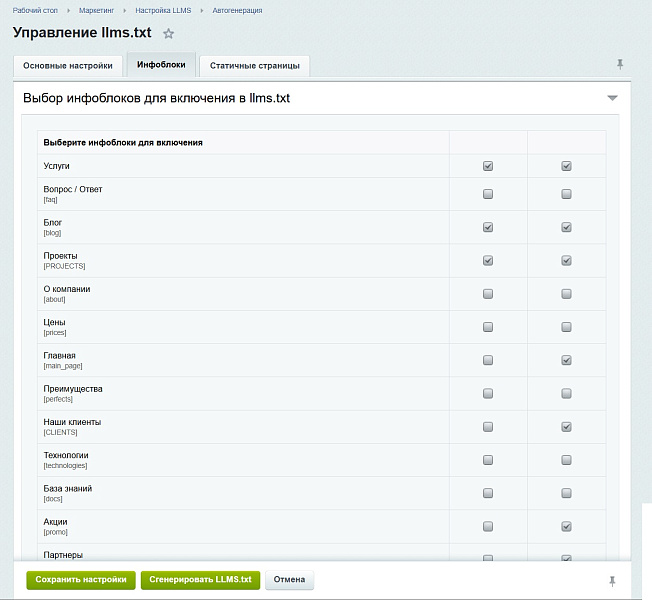652x600 pixels.
Task: Click the Сохранить настройки button
Action: point(81,579)
